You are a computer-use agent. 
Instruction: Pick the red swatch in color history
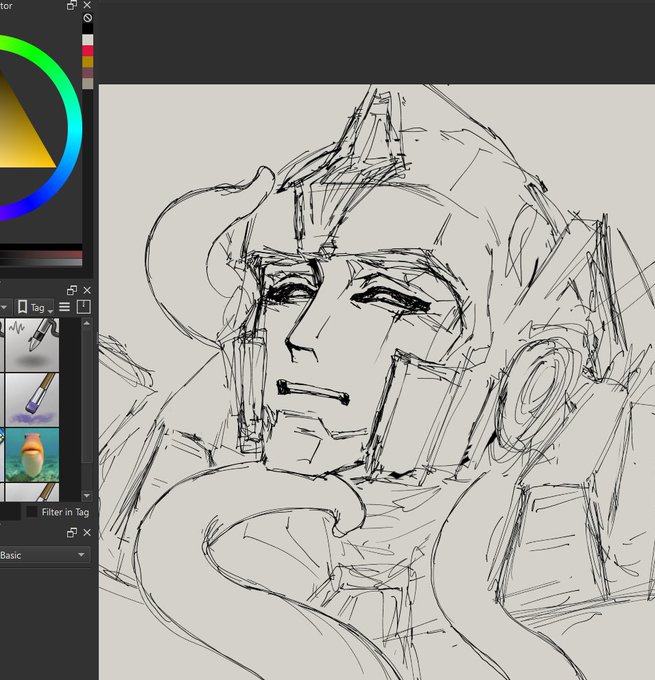tap(88, 51)
